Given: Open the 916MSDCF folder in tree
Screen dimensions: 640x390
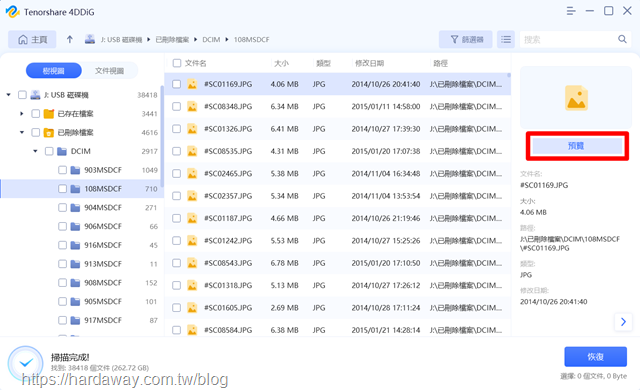Looking at the screenshot, I should pyautogui.click(x=103, y=245).
